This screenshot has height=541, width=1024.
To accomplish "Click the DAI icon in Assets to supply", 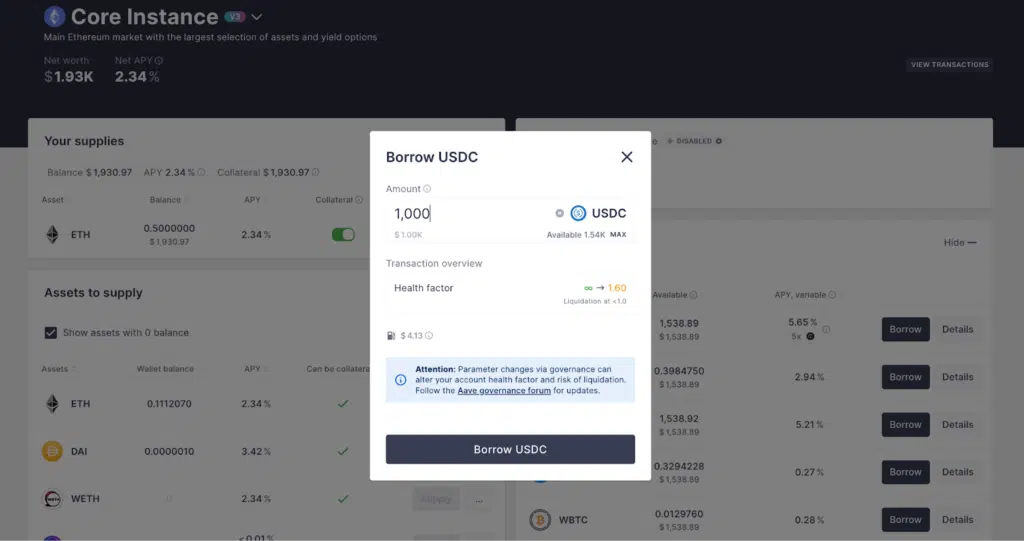I will pyautogui.click(x=52, y=451).
